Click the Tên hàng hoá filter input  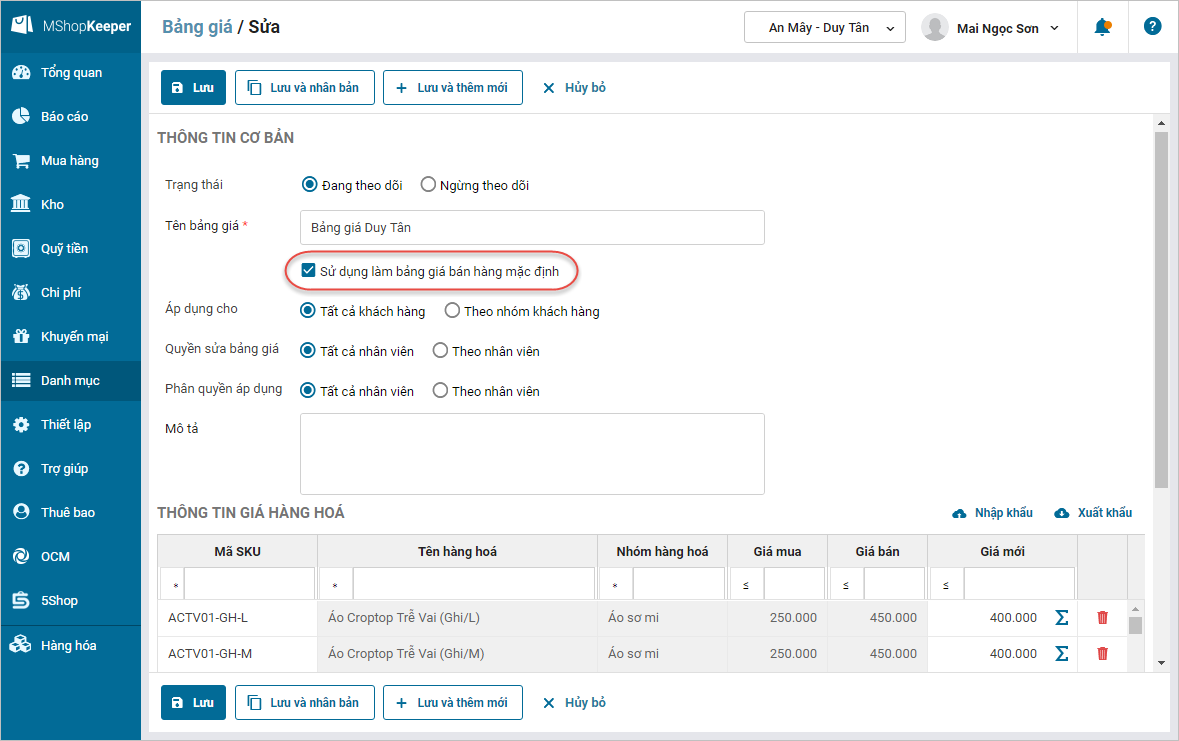[x=474, y=584]
